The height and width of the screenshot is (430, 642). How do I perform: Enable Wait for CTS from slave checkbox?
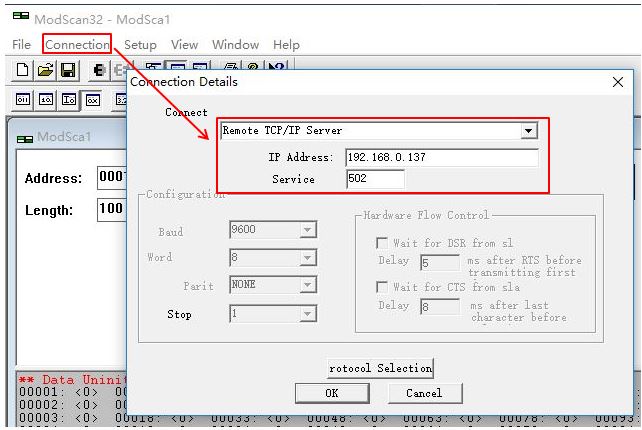pyautogui.click(x=382, y=287)
